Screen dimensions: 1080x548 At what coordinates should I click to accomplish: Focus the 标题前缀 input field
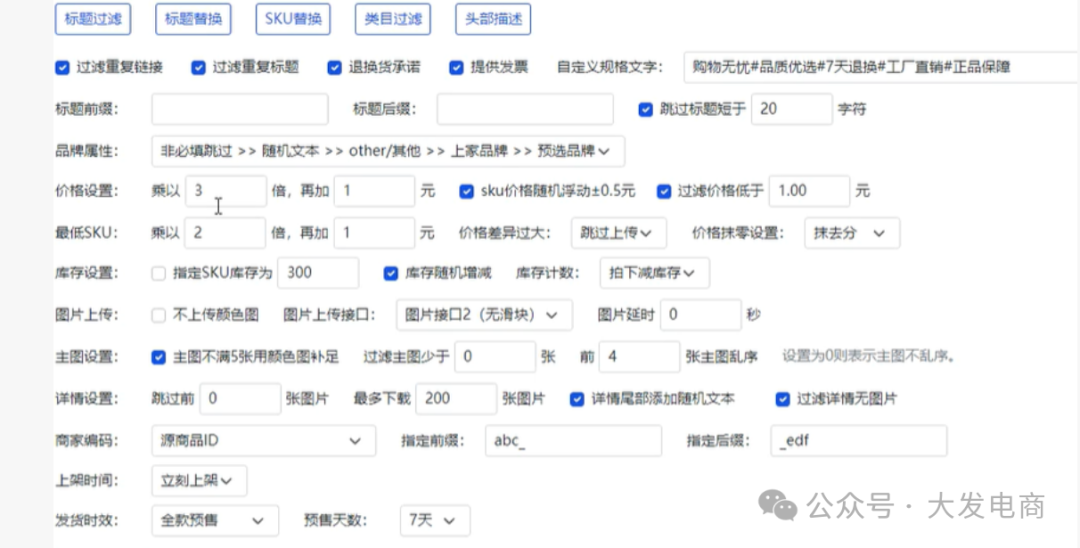240,109
